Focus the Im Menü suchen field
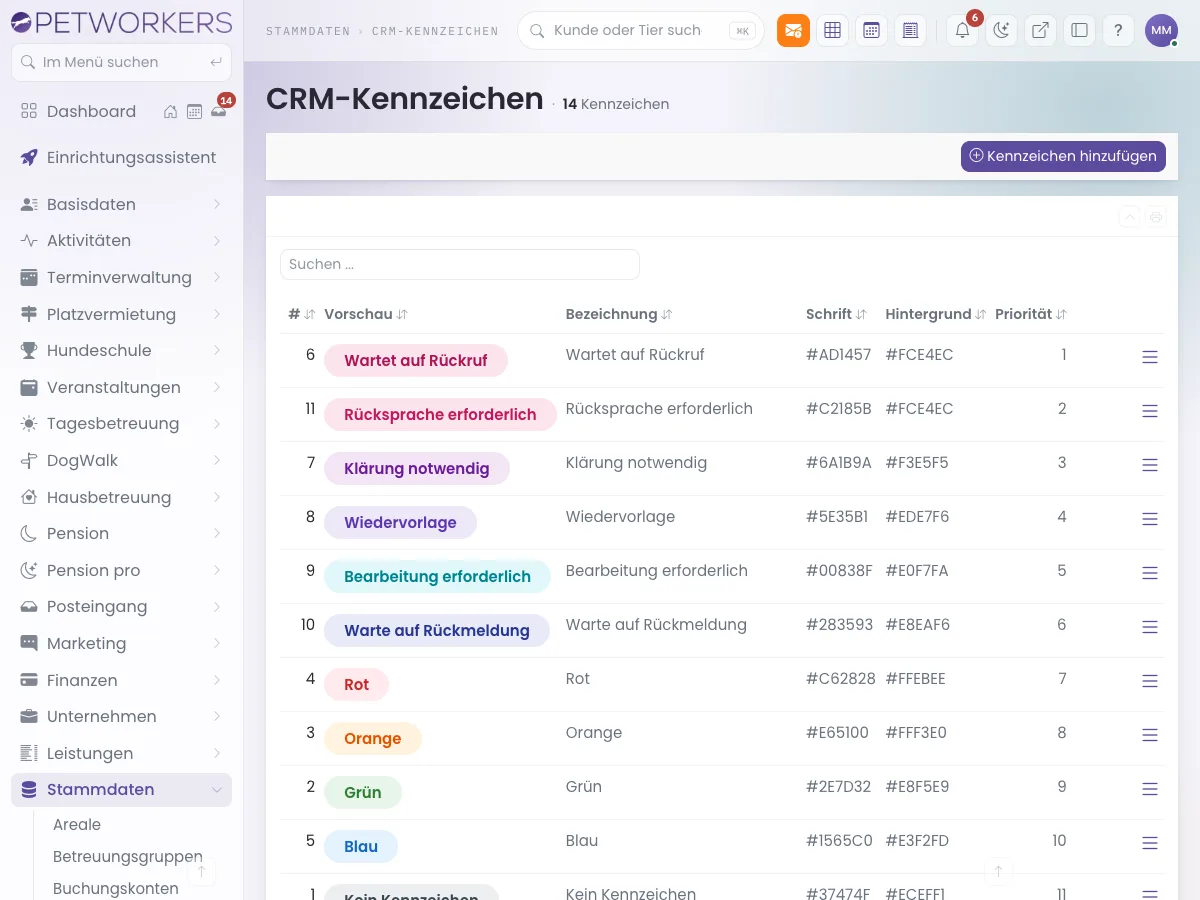The image size is (1200, 900). coord(121,62)
